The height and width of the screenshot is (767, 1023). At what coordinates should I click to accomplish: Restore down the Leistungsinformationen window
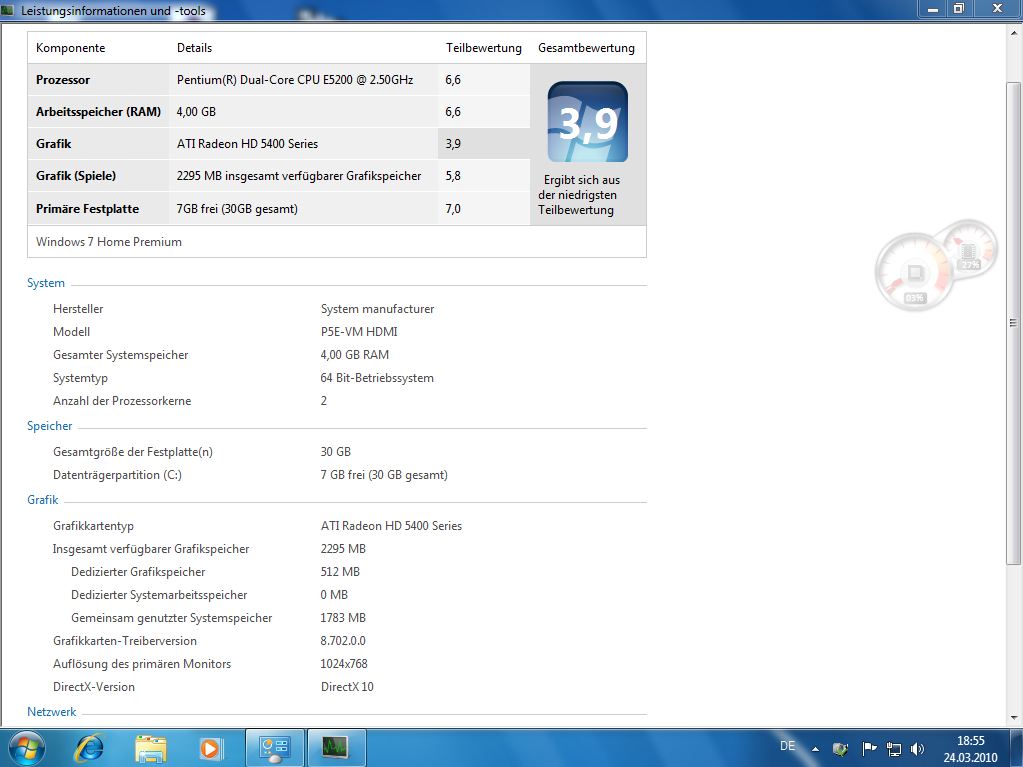958,9
